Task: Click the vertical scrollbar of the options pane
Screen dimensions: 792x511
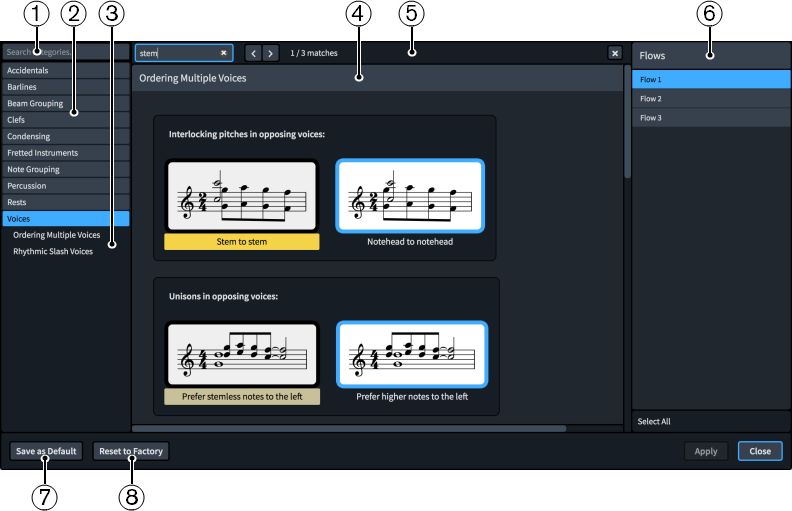Action: pos(627,121)
